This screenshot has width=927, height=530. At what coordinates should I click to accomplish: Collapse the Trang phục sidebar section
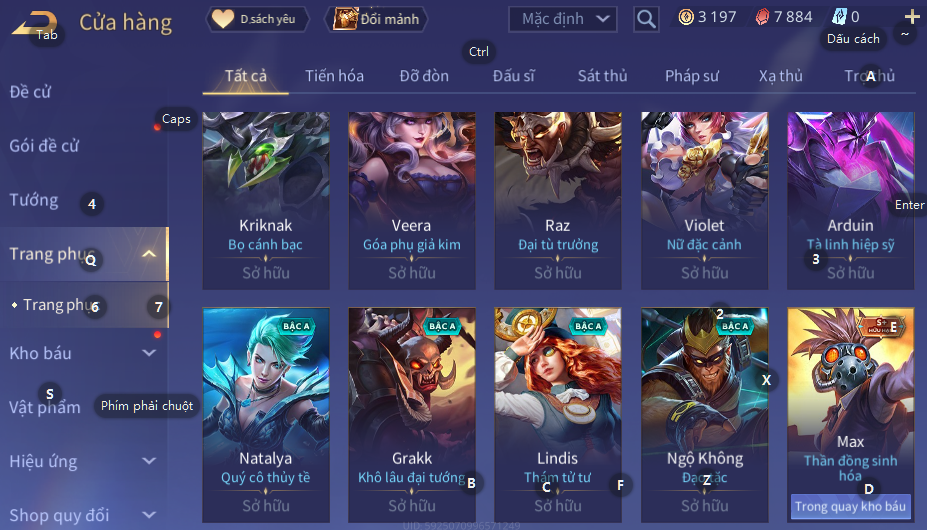click(x=149, y=254)
